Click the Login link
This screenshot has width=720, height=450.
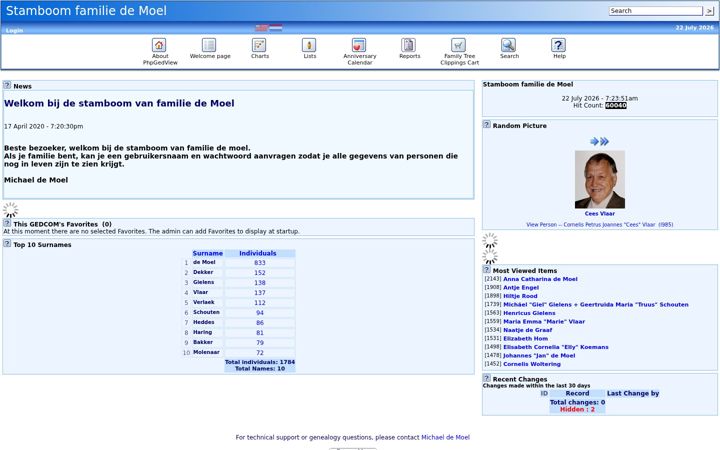click(14, 30)
